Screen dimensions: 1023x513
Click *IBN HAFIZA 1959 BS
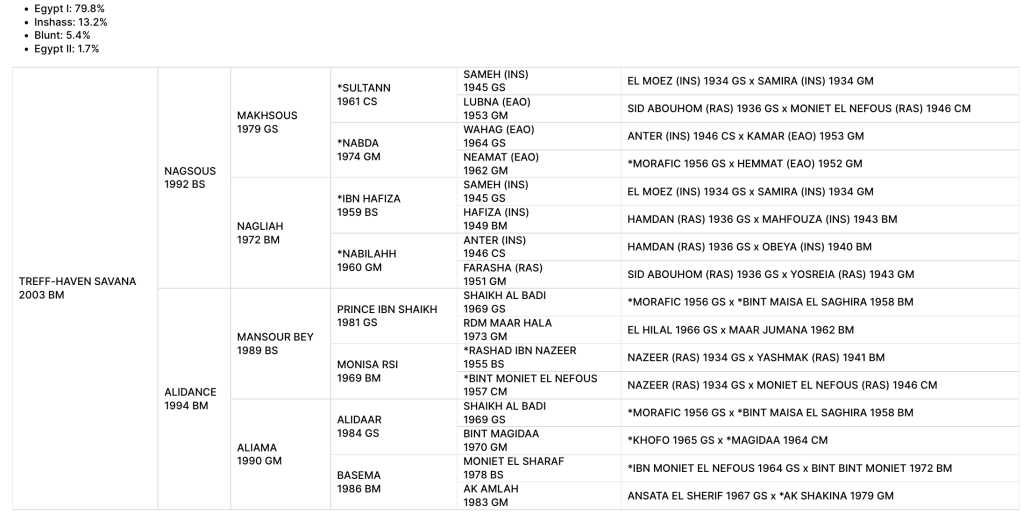368,205
